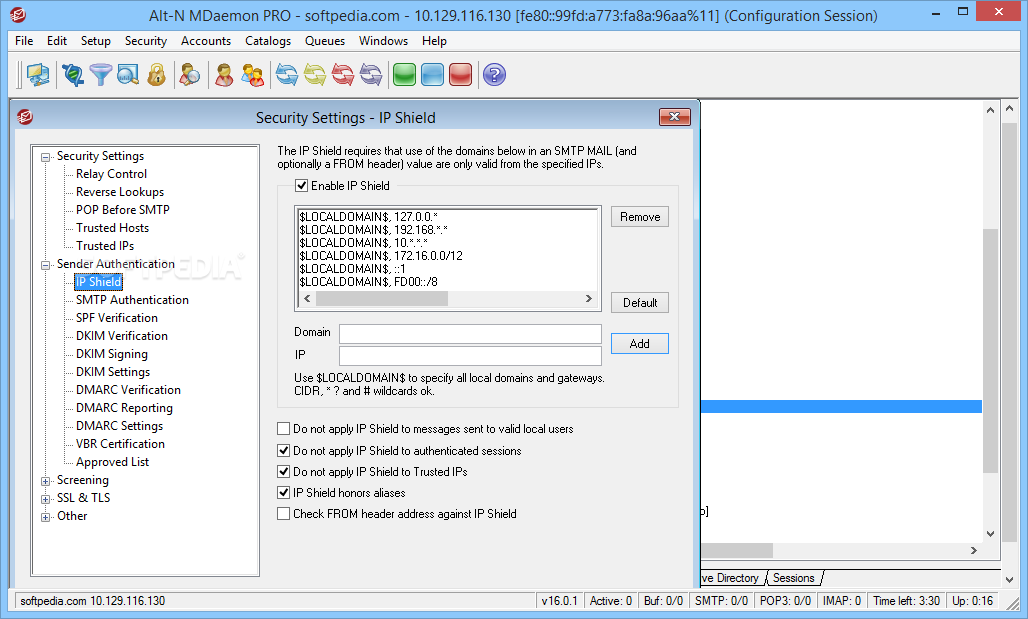Open POP Before SMTP in the tree
This screenshot has height=619, width=1028.
[123, 210]
